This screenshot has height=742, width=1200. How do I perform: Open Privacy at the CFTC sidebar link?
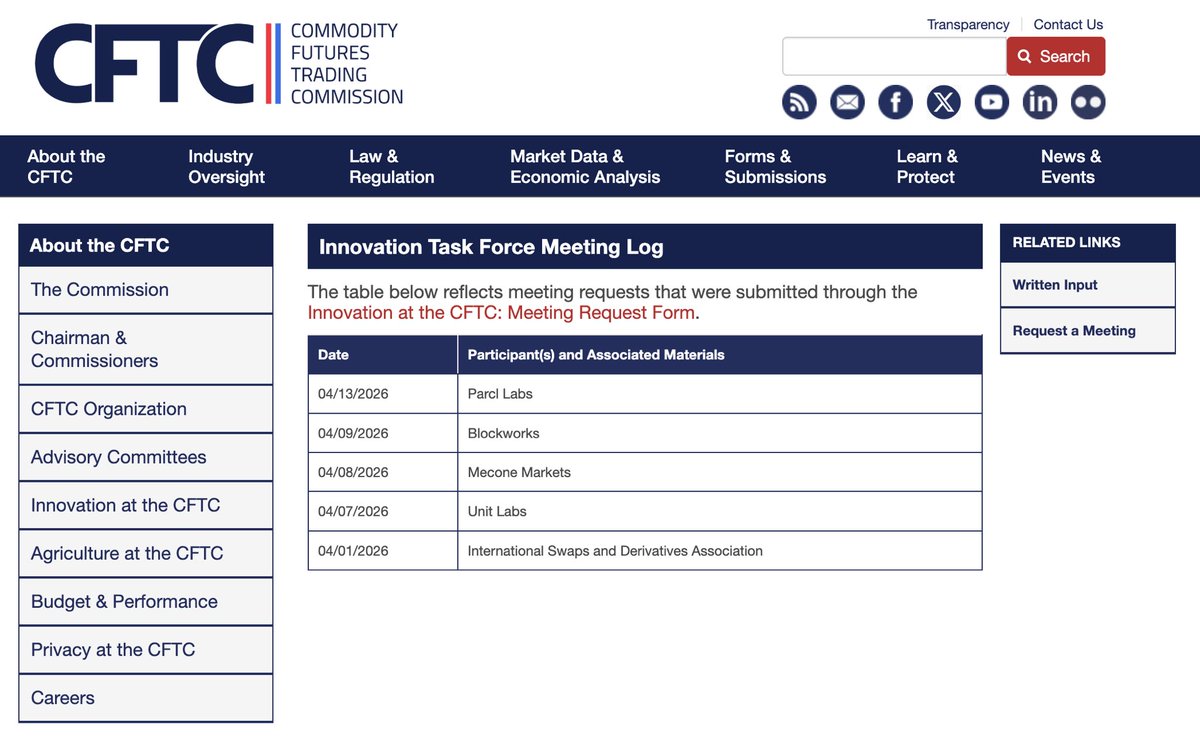(x=146, y=649)
